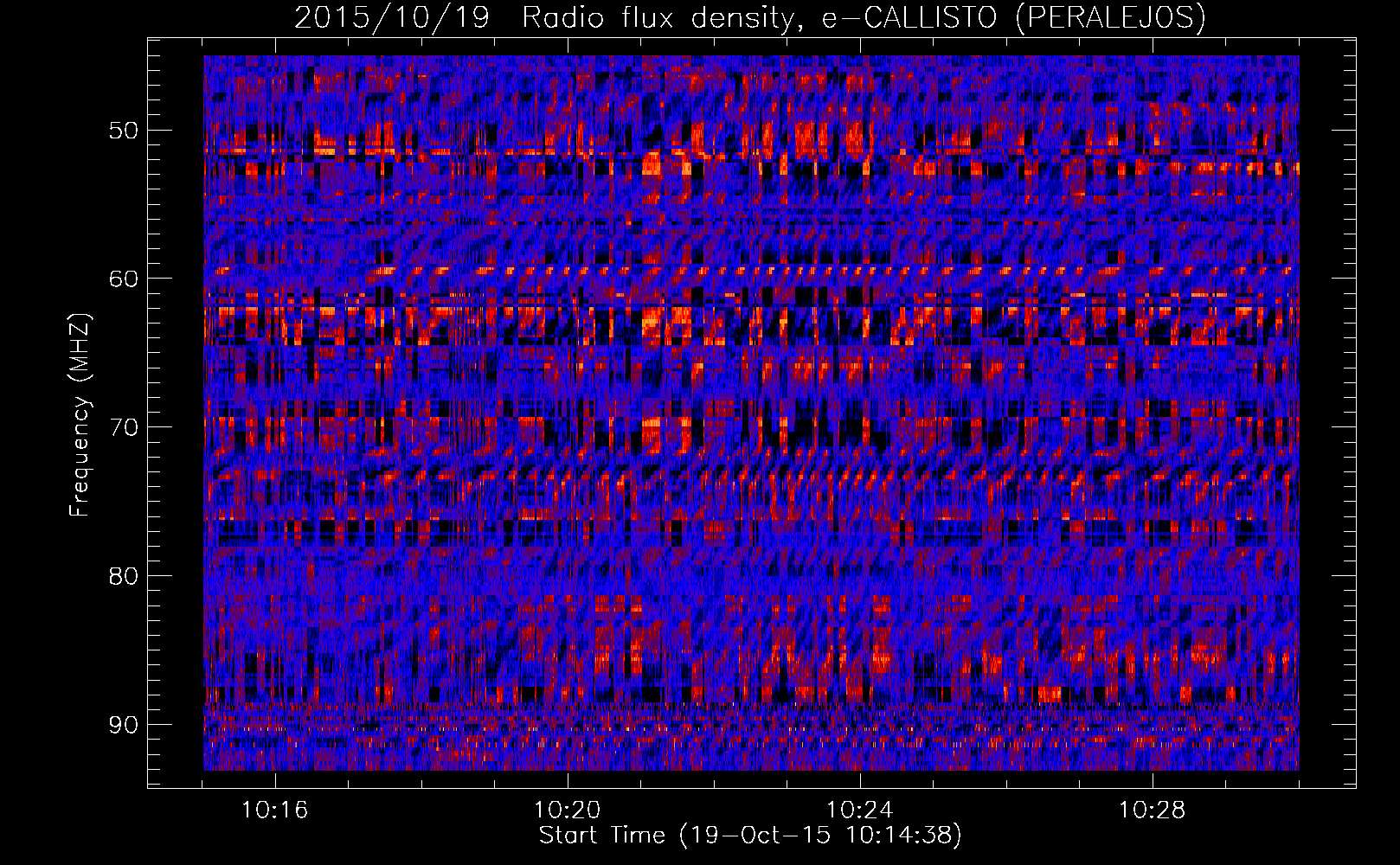Click the 10:24 time tick label
The image size is (1400, 865).
860,811
